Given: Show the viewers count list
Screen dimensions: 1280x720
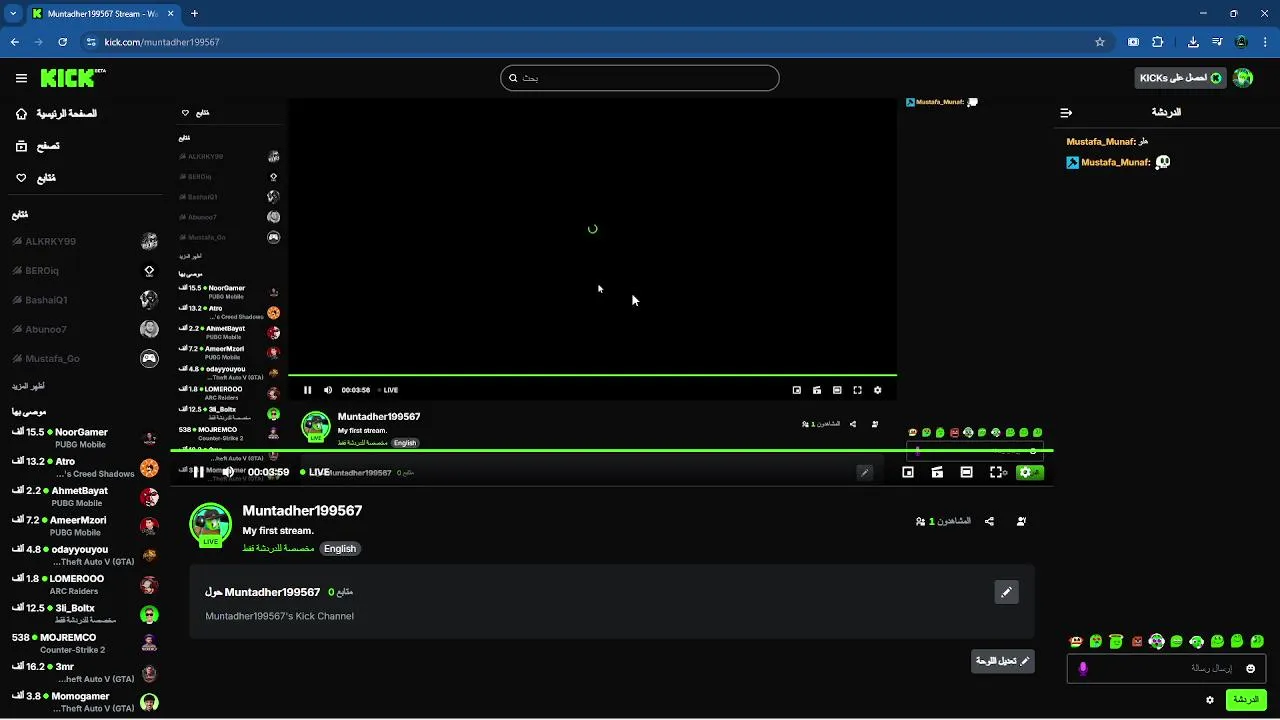Looking at the screenshot, I should click(x=944, y=521).
